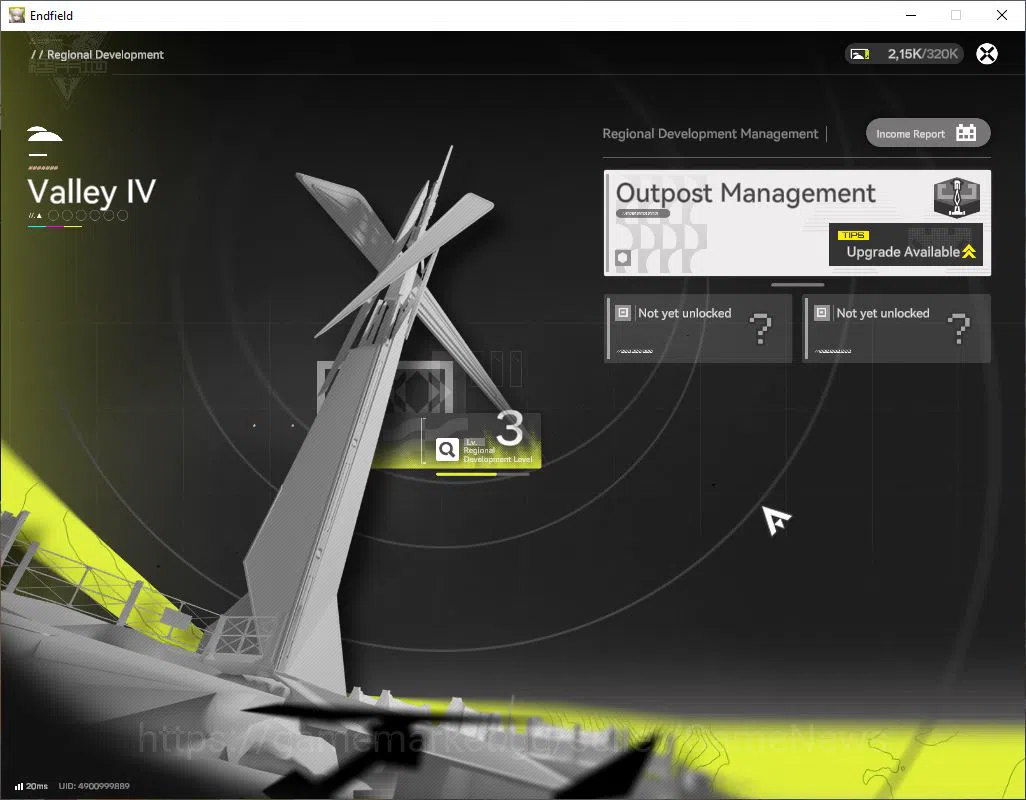This screenshot has width=1026, height=800.
Task: Click the small square icon on Outpost card
Action: click(x=623, y=258)
